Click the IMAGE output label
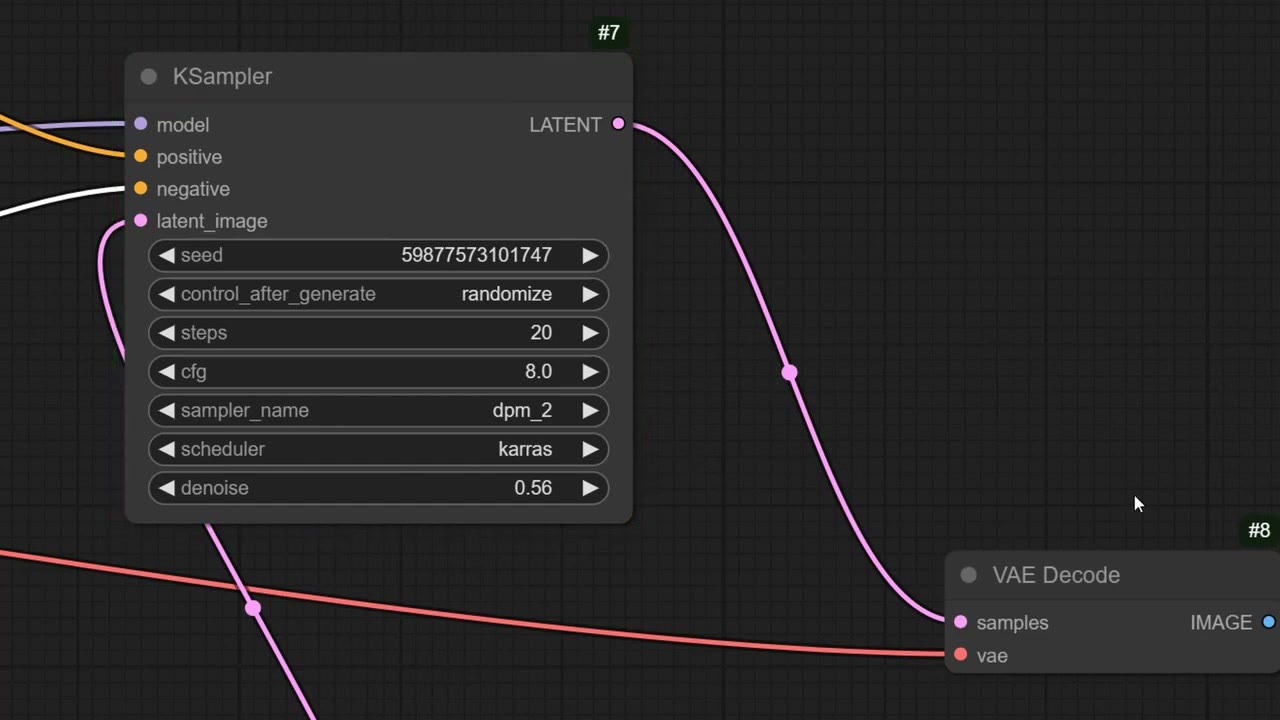The width and height of the screenshot is (1280, 720). pyautogui.click(x=1221, y=623)
